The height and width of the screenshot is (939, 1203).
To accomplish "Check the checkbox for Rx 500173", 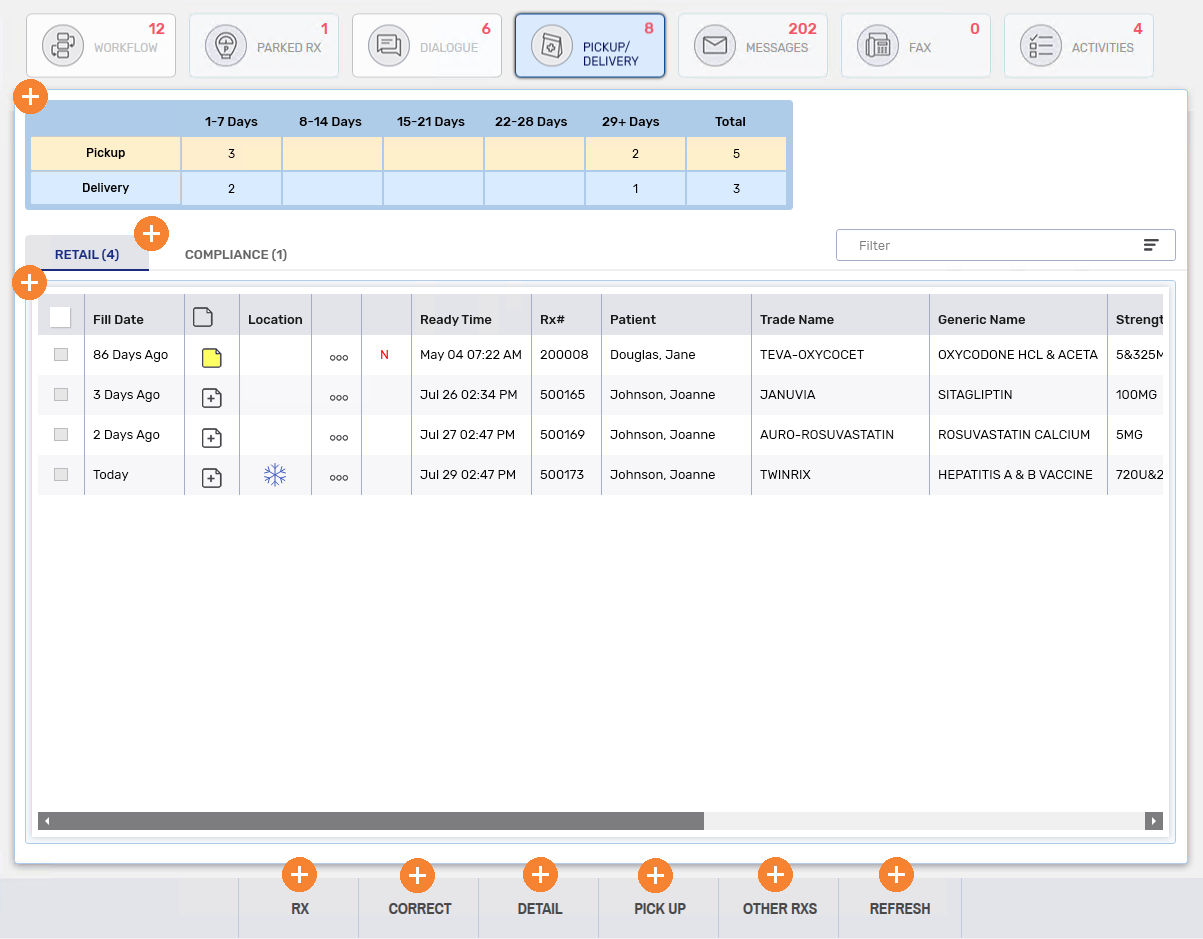I will [60, 474].
